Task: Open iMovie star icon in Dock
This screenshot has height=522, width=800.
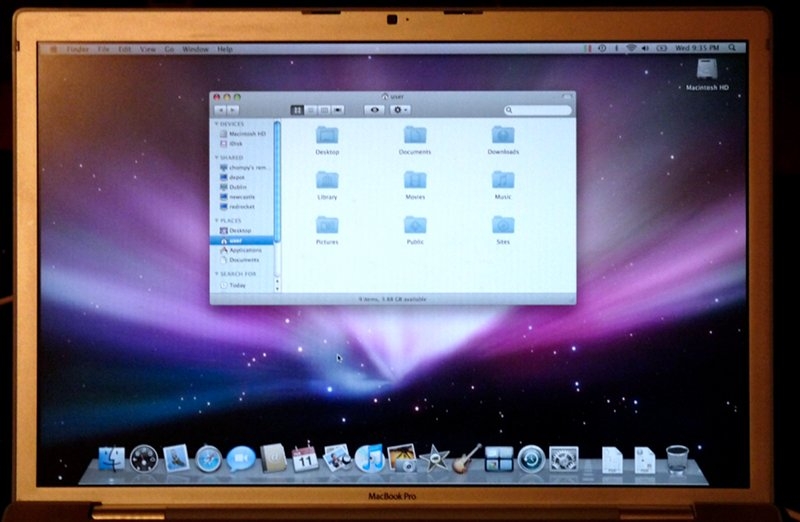Action: [x=434, y=458]
